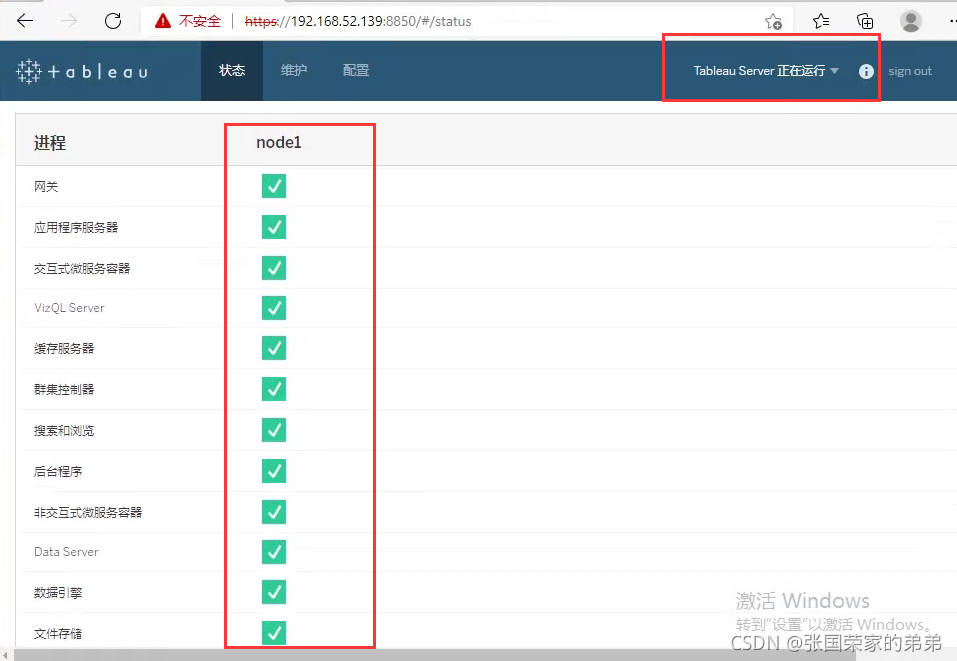Click the 后台程序 status checkmark
Viewport: 957px width, 661px height.
point(274,471)
